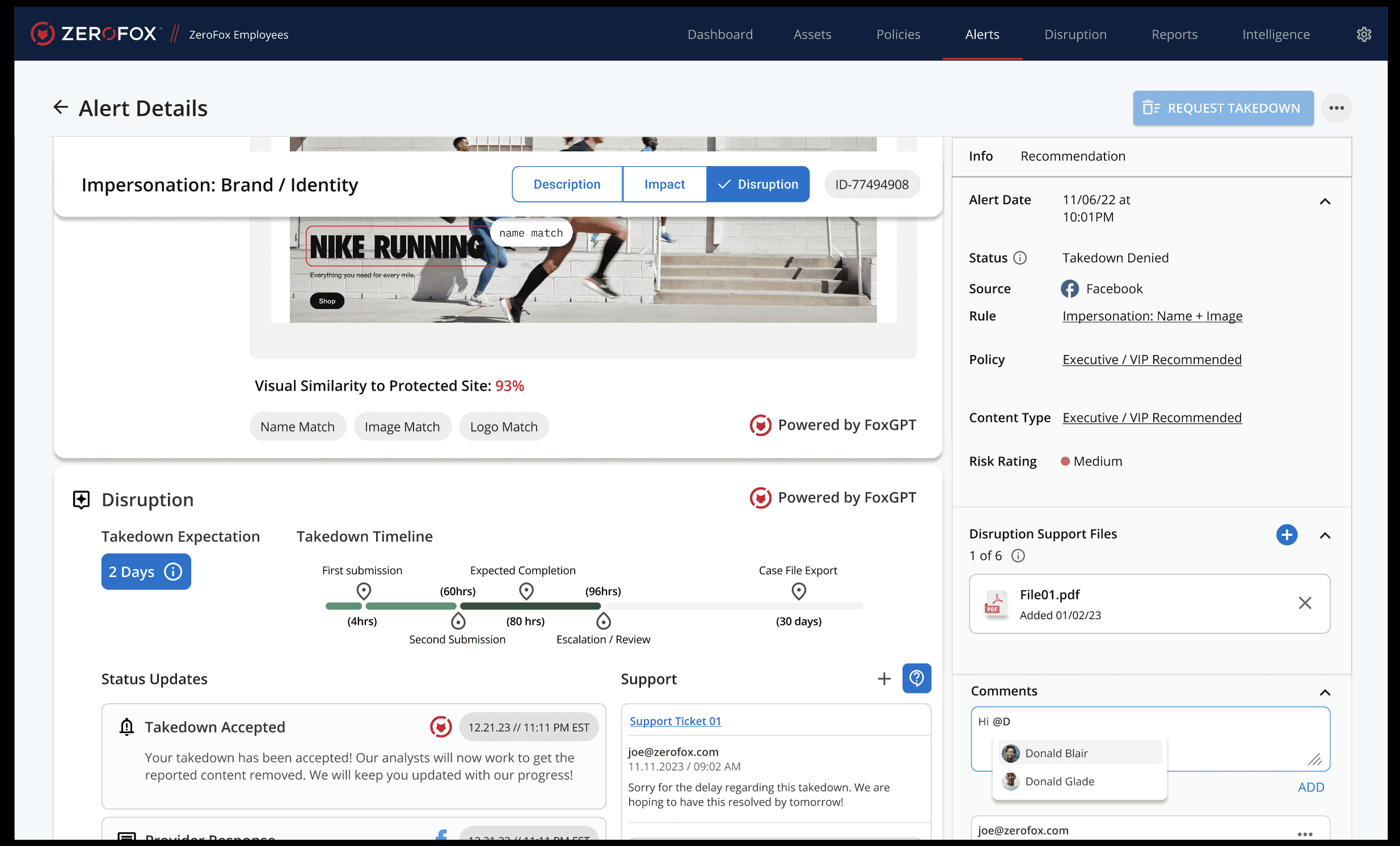Screen dimensions: 1400x846
Task: Click the blue support help icon
Action: click(916, 678)
